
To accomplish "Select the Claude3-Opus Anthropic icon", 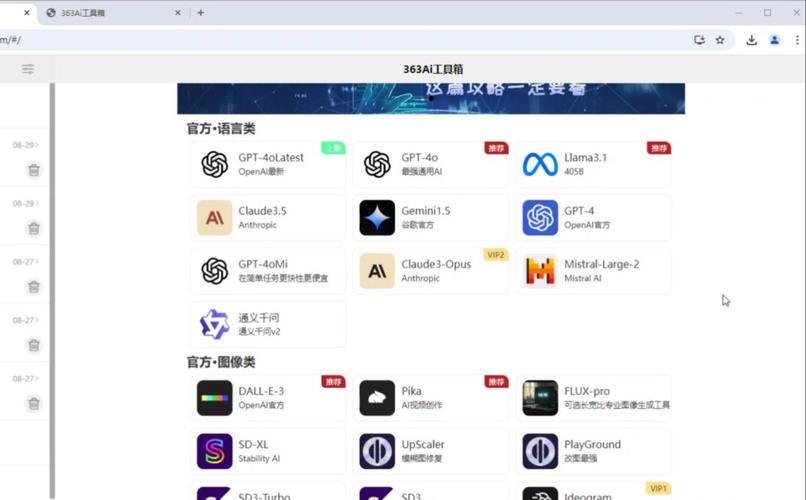I will (x=377, y=271).
